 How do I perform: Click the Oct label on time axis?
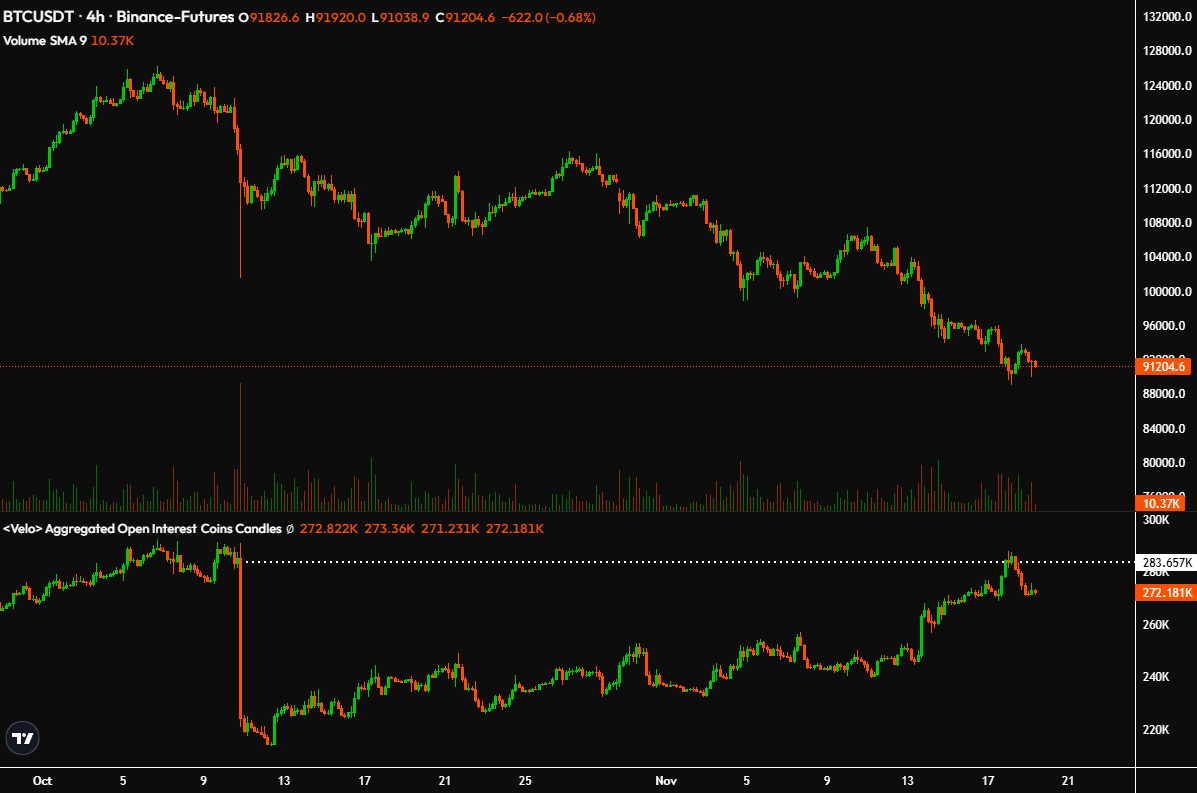[42, 780]
